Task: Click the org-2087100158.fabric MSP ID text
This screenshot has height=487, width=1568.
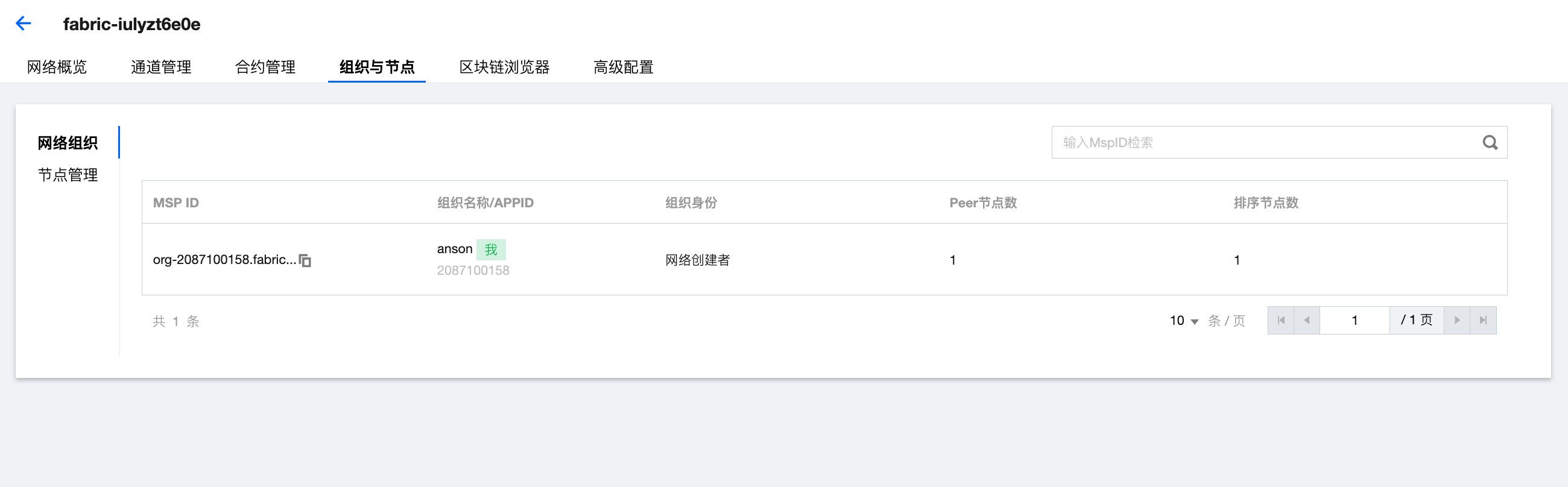Action: click(224, 260)
